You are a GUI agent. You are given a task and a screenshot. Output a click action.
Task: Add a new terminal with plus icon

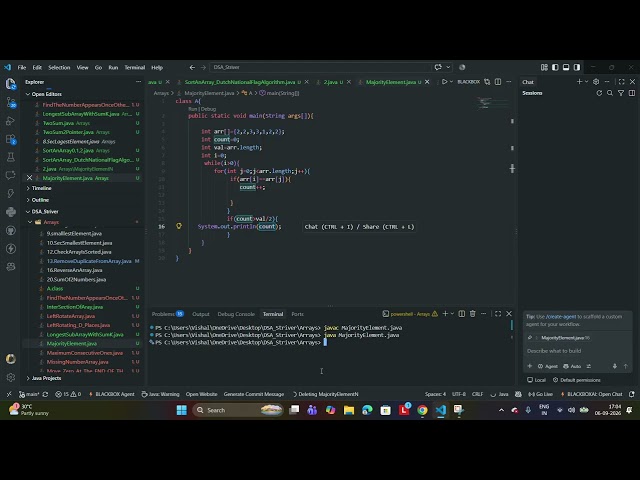[x=445, y=313]
